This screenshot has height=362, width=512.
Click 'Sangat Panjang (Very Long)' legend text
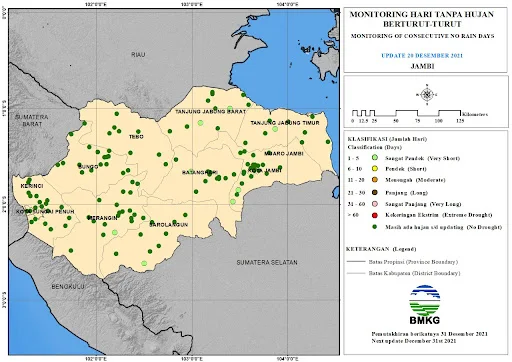click(423, 204)
